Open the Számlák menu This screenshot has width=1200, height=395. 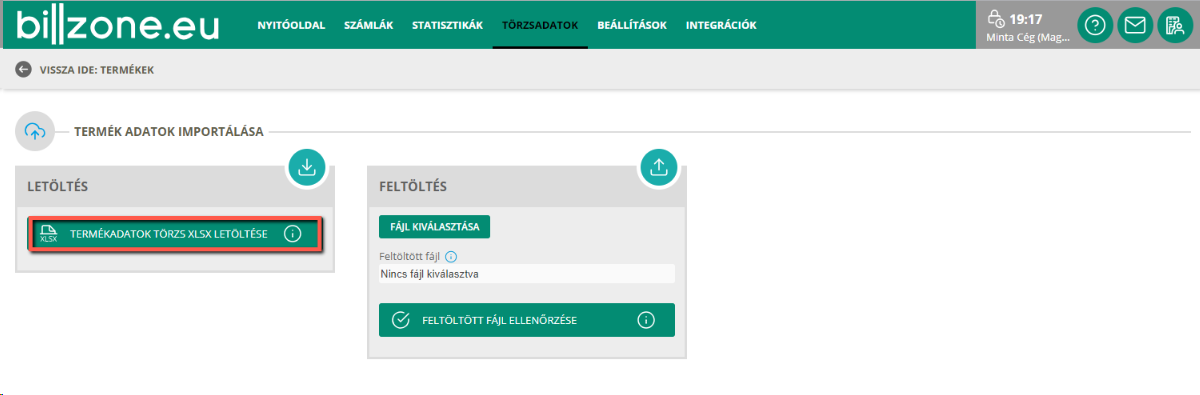[x=368, y=25]
